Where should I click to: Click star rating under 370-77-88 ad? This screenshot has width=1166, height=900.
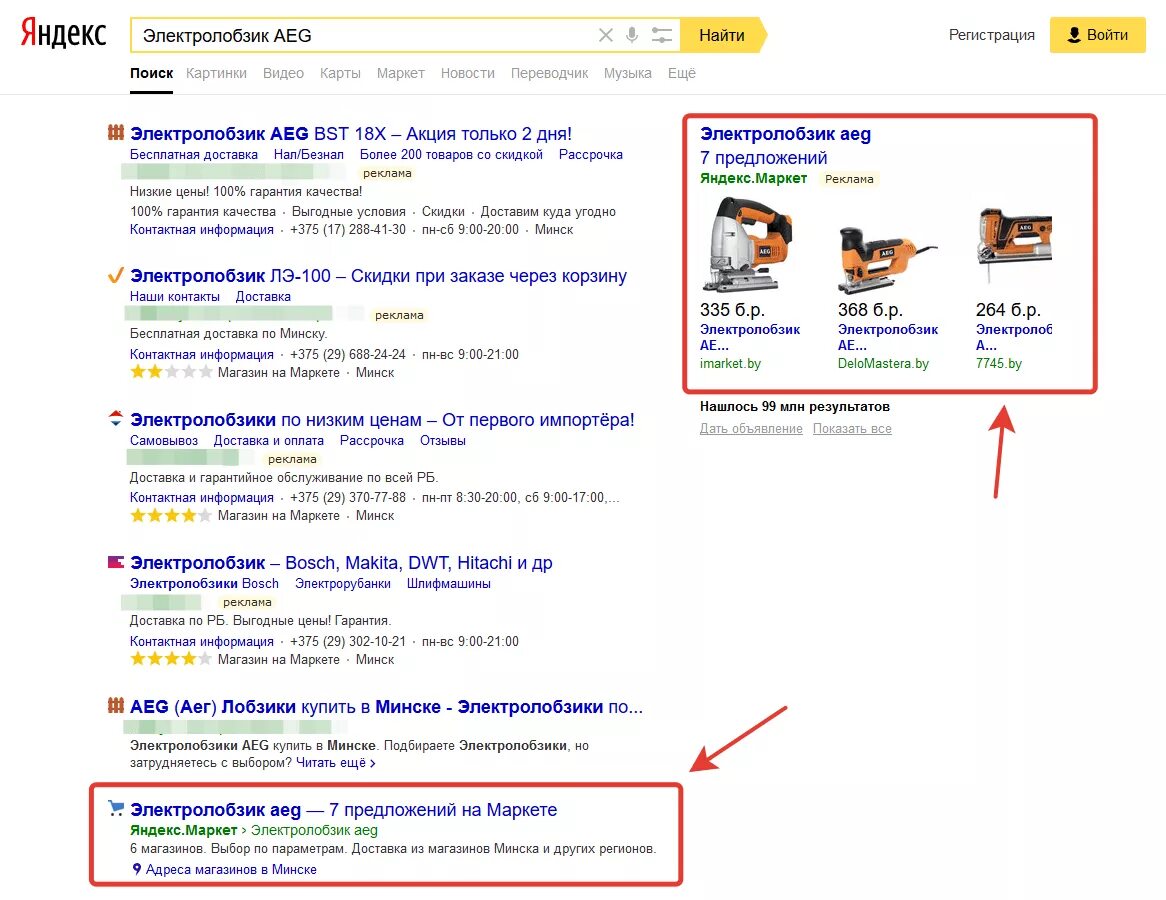171,515
